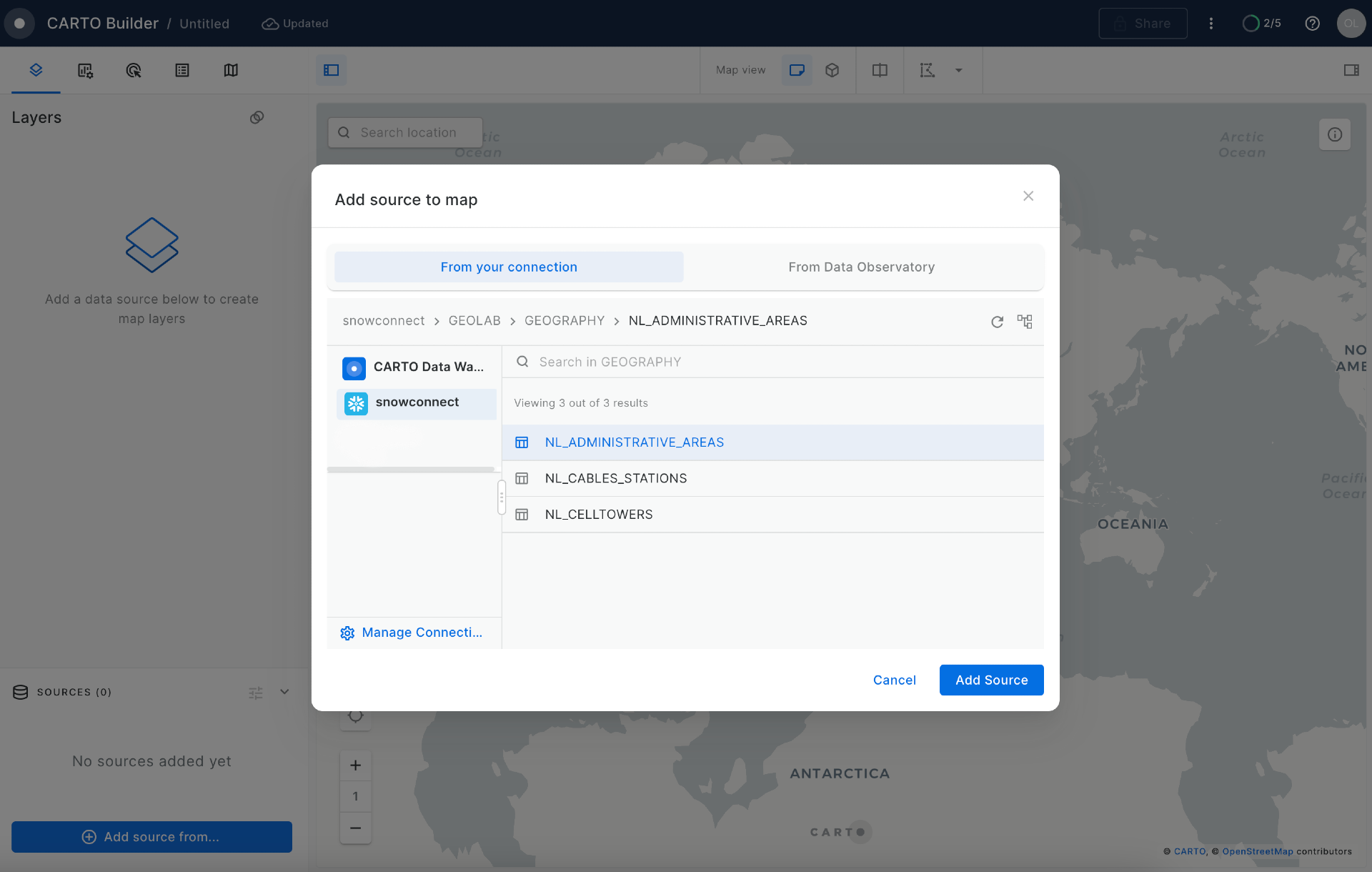Select the NL_CELLTOWERS table

coord(599,515)
